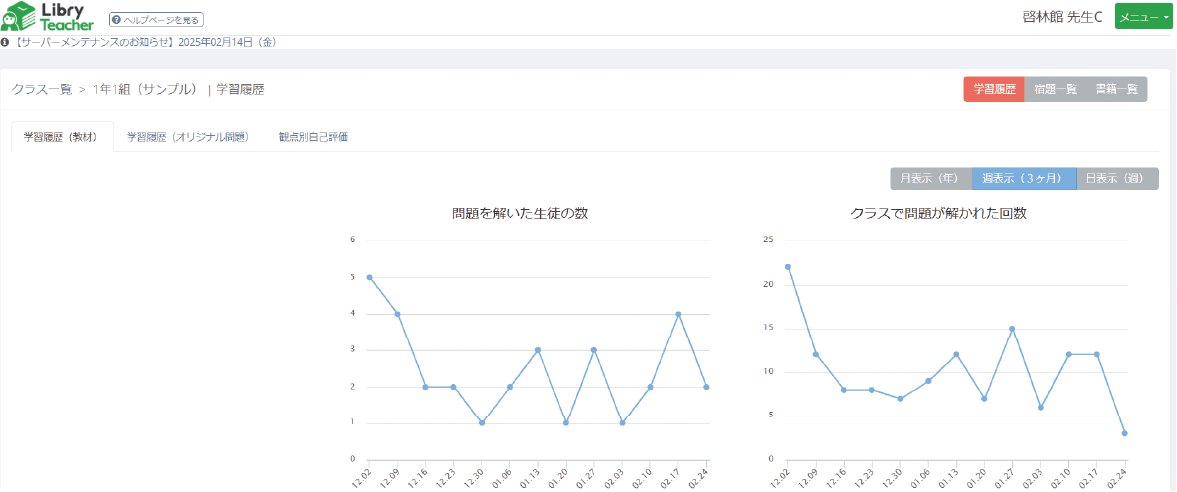Switch to the 学習履歴（教材） tab
The height and width of the screenshot is (492, 1177).
click(61, 137)
